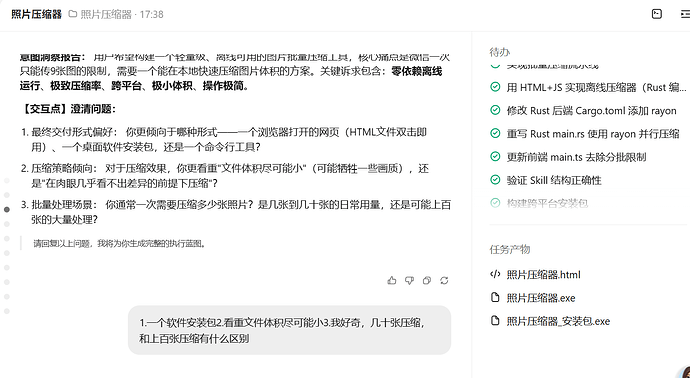Click the 【交互点】澄清问题 heading
This screenshot has width=690, height=378.
pyautogui.click(x=68, y=109)
